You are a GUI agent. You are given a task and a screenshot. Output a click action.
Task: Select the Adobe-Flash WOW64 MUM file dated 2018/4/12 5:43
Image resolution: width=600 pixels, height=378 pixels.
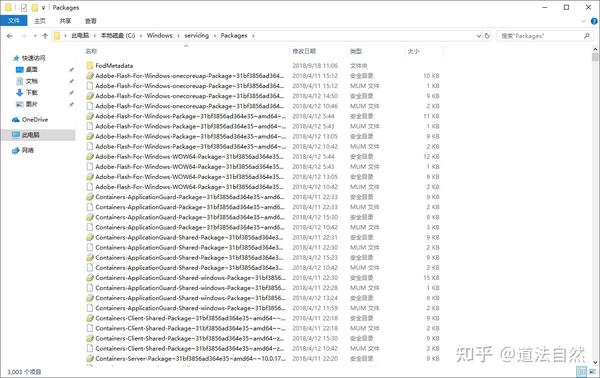coord(189,167)
